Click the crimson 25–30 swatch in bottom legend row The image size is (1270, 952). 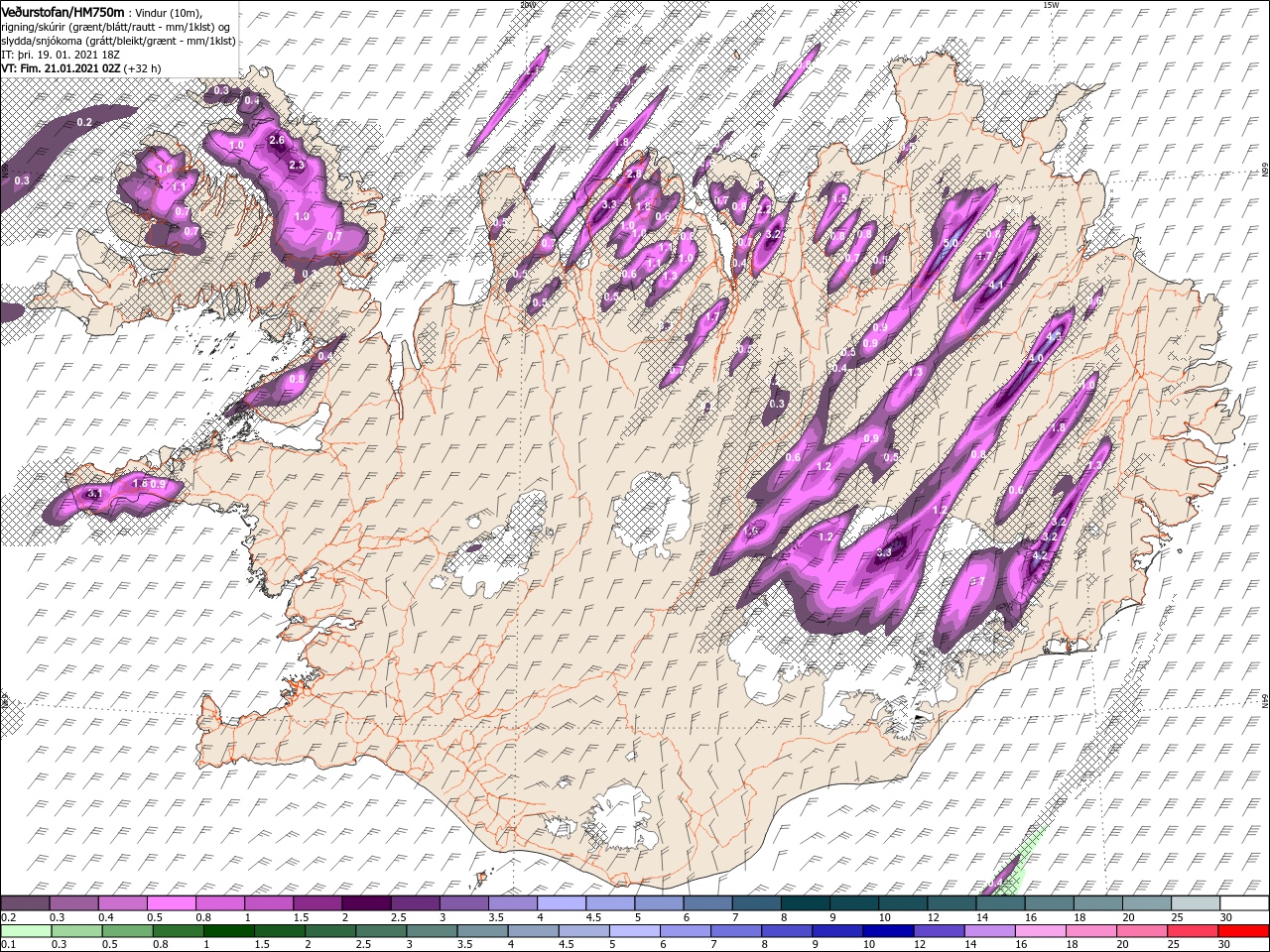coord(1193,931)
